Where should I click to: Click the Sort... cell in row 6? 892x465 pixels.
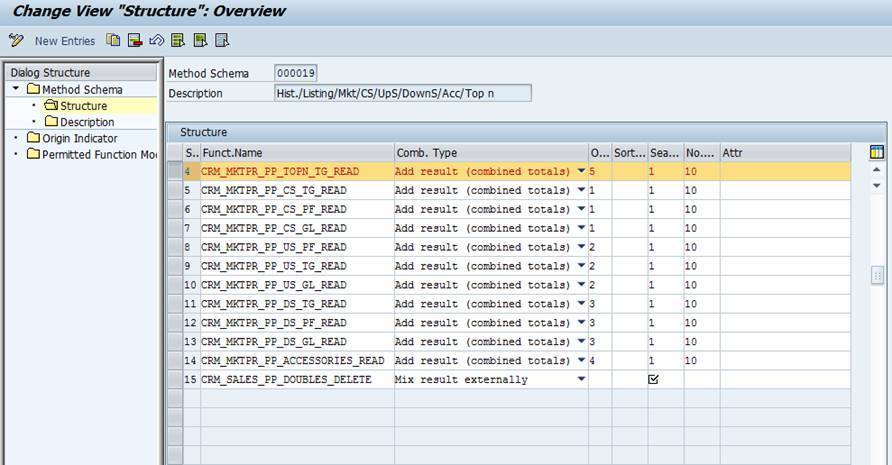click(630, 209)
